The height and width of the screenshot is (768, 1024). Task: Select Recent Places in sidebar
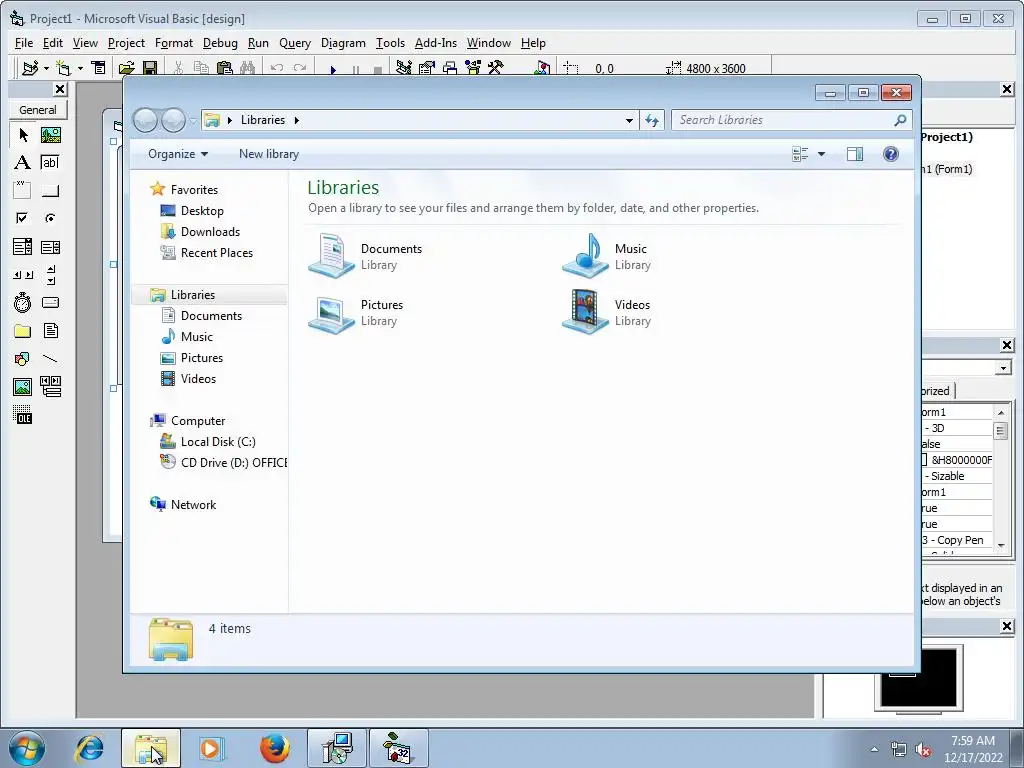[x=216, y=253]
